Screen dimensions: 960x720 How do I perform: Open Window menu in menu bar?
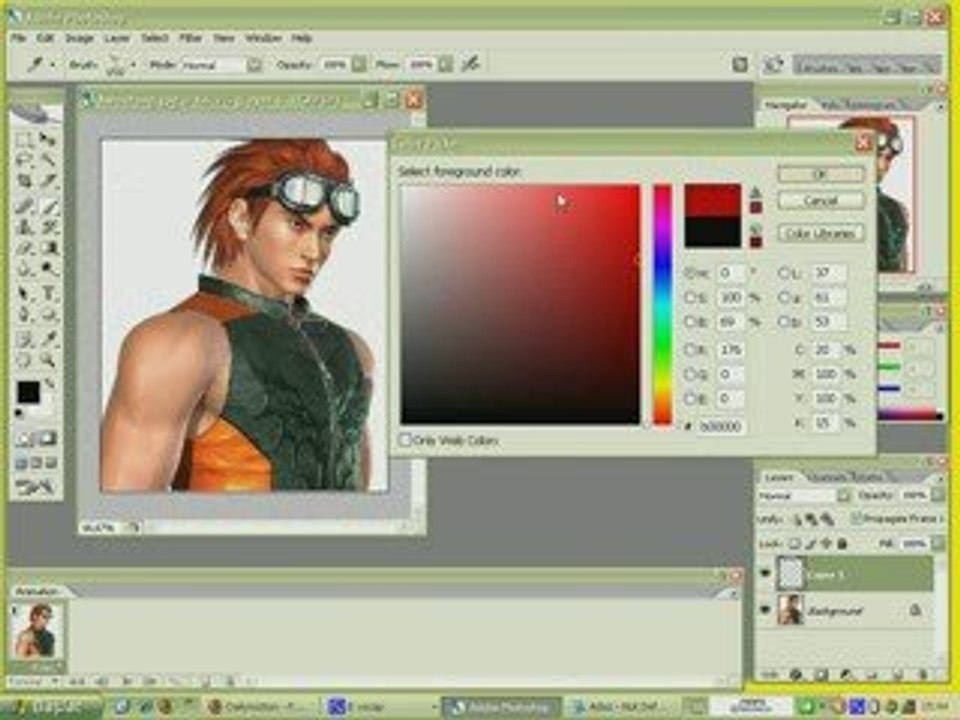[x=263, y=38]
